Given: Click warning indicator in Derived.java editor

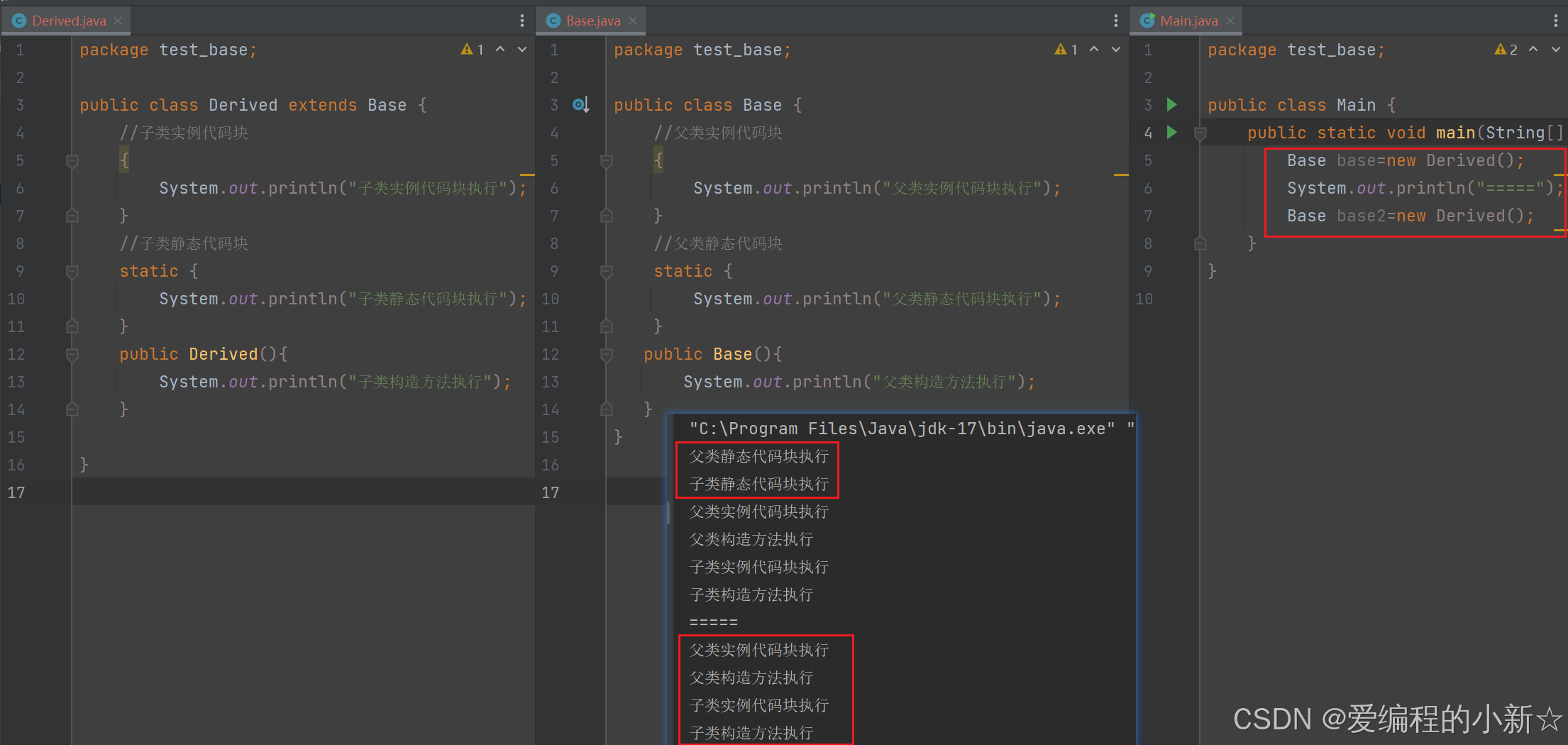Looking at the screenshot, I should (473, 50).
